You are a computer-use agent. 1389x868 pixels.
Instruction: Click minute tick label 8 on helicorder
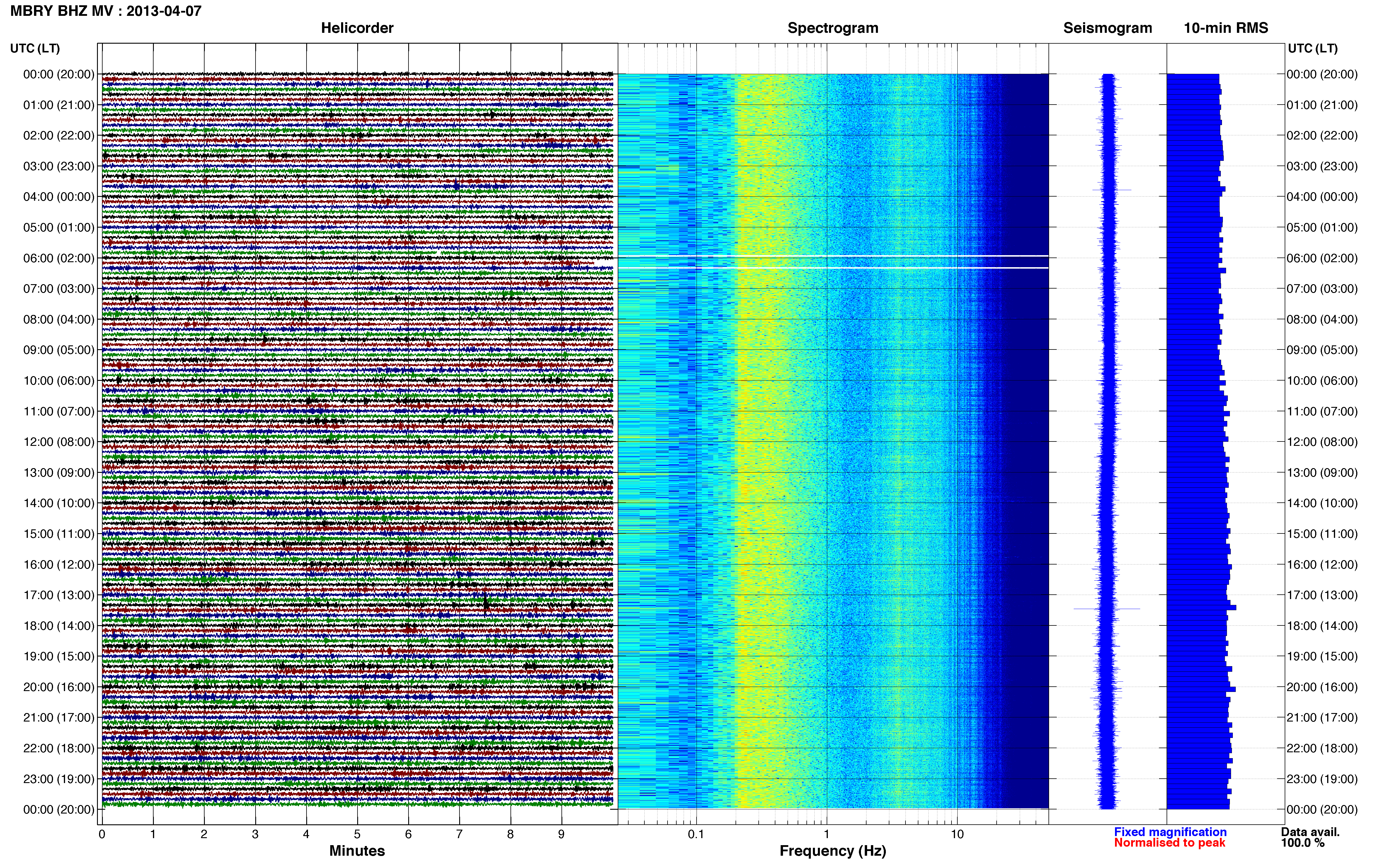(x=510, y=835)
